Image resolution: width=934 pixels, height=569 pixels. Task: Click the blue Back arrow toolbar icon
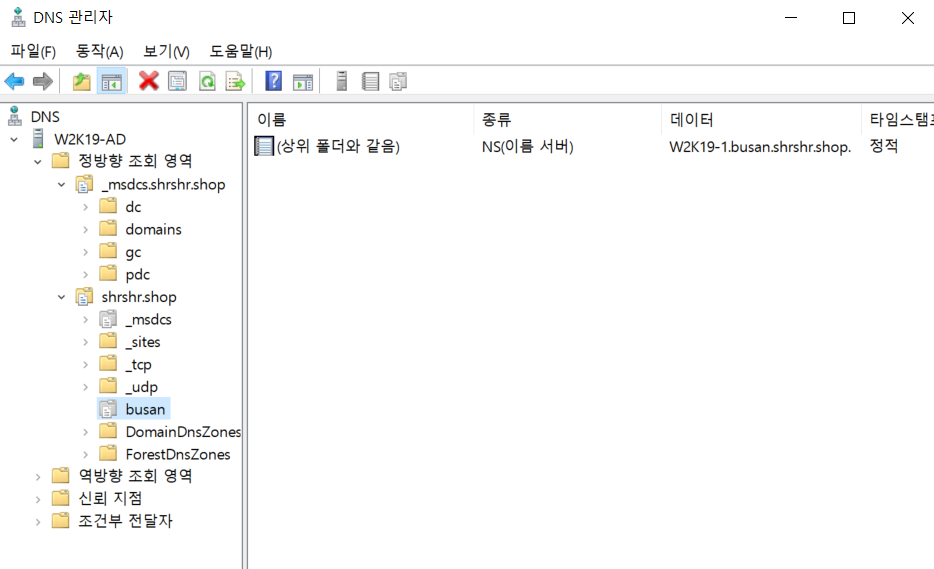[x=14, y=81]
